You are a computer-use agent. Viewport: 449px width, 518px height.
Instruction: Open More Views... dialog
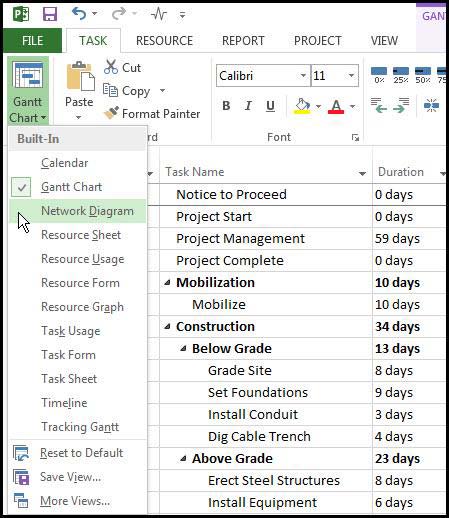pos(77,501)
